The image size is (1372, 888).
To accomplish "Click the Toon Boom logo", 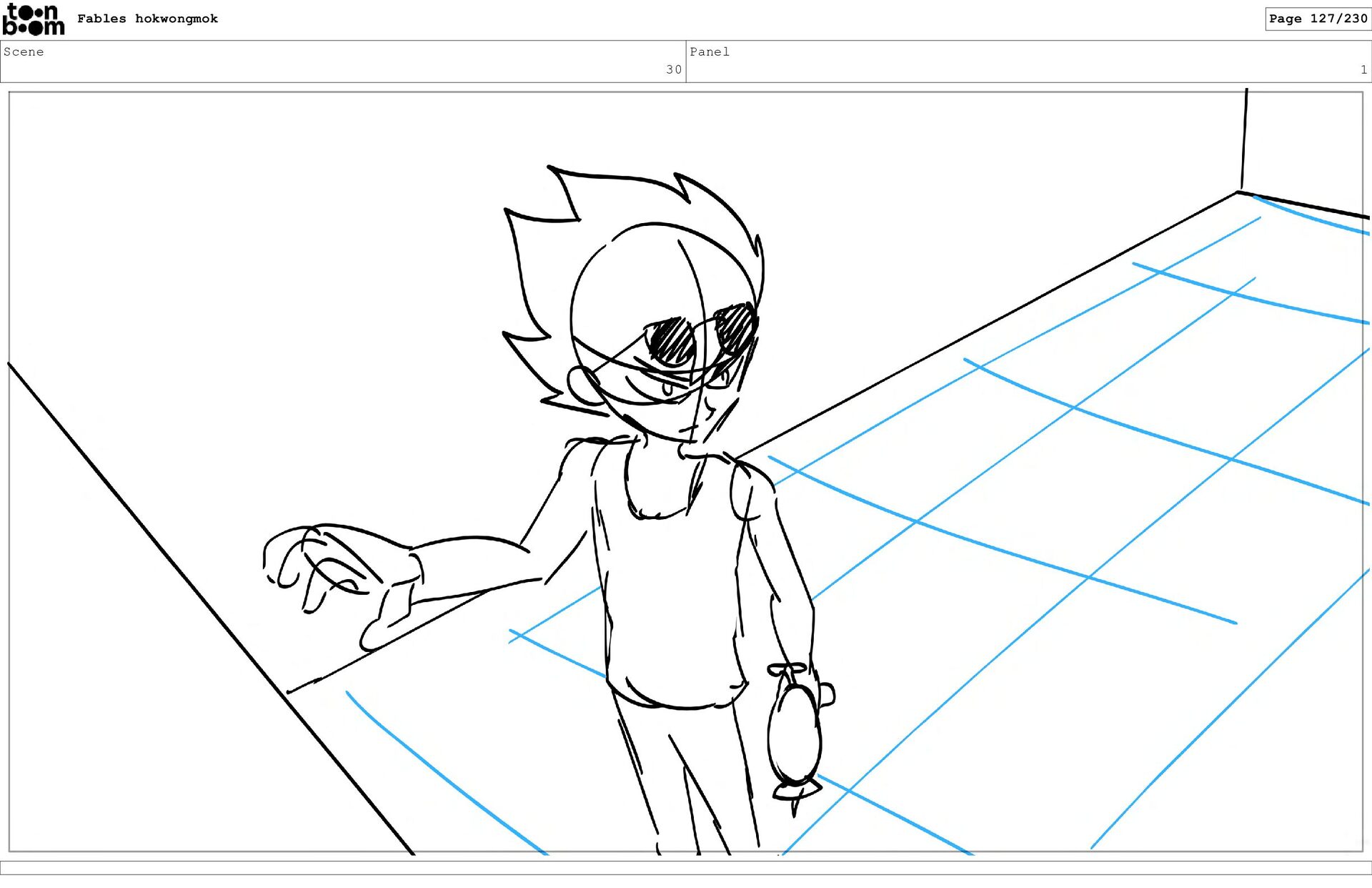I will (x=33, y=19).
